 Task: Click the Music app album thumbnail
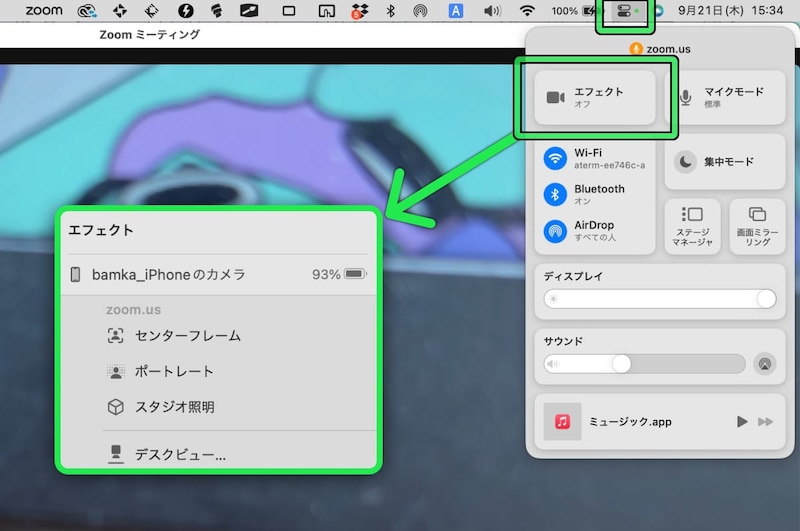pos(562,422)
